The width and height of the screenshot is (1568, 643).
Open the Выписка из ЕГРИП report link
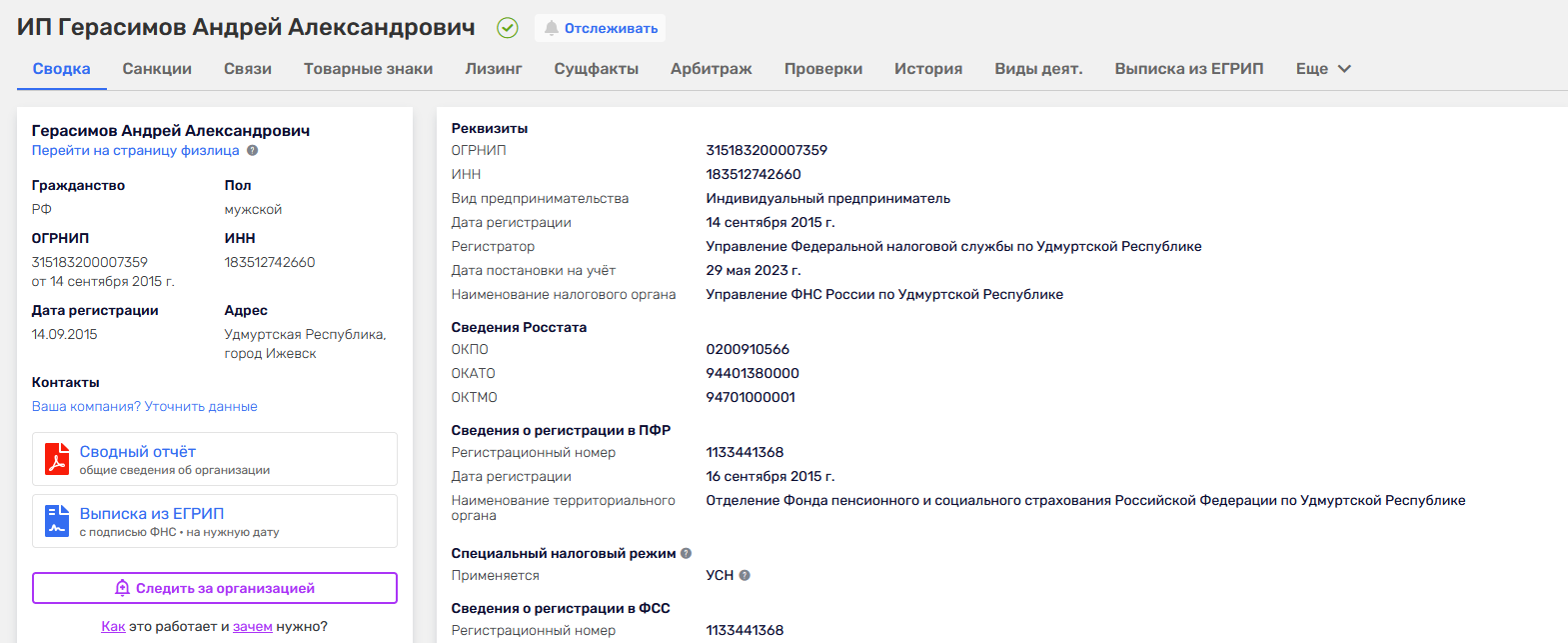(152, 514)
